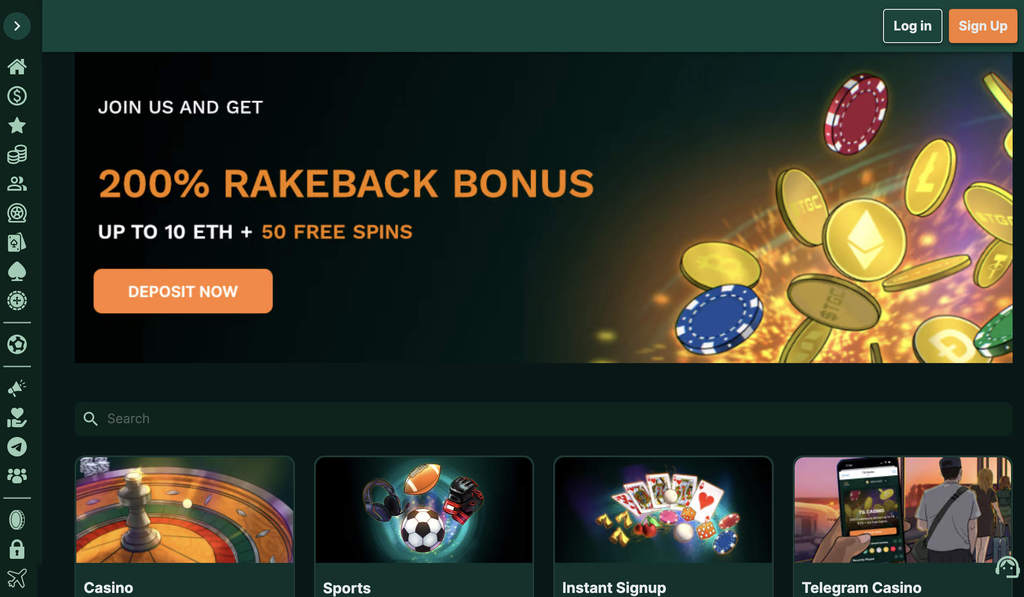Open the playing cards icon
The width and height of the screenshot is (1024, 597).
[x=17, y=242]
